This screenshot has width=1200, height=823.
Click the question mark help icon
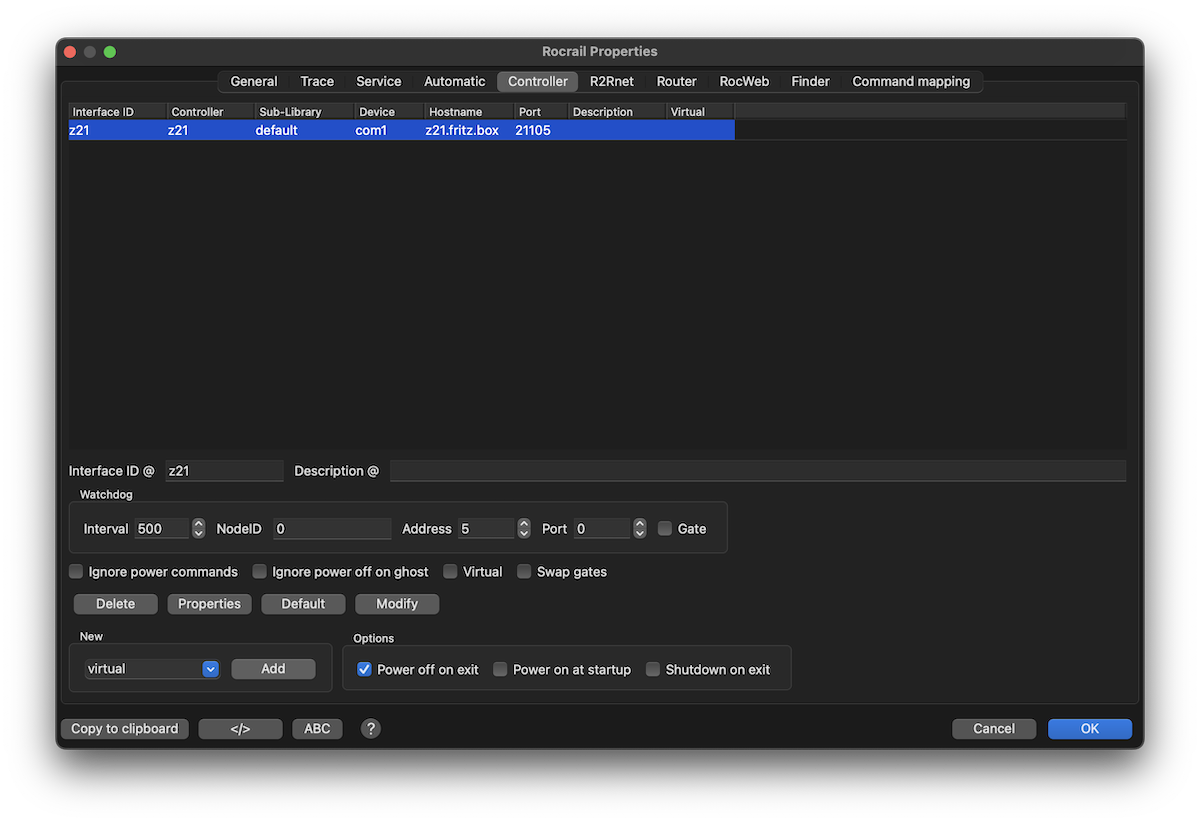(370, 729)
